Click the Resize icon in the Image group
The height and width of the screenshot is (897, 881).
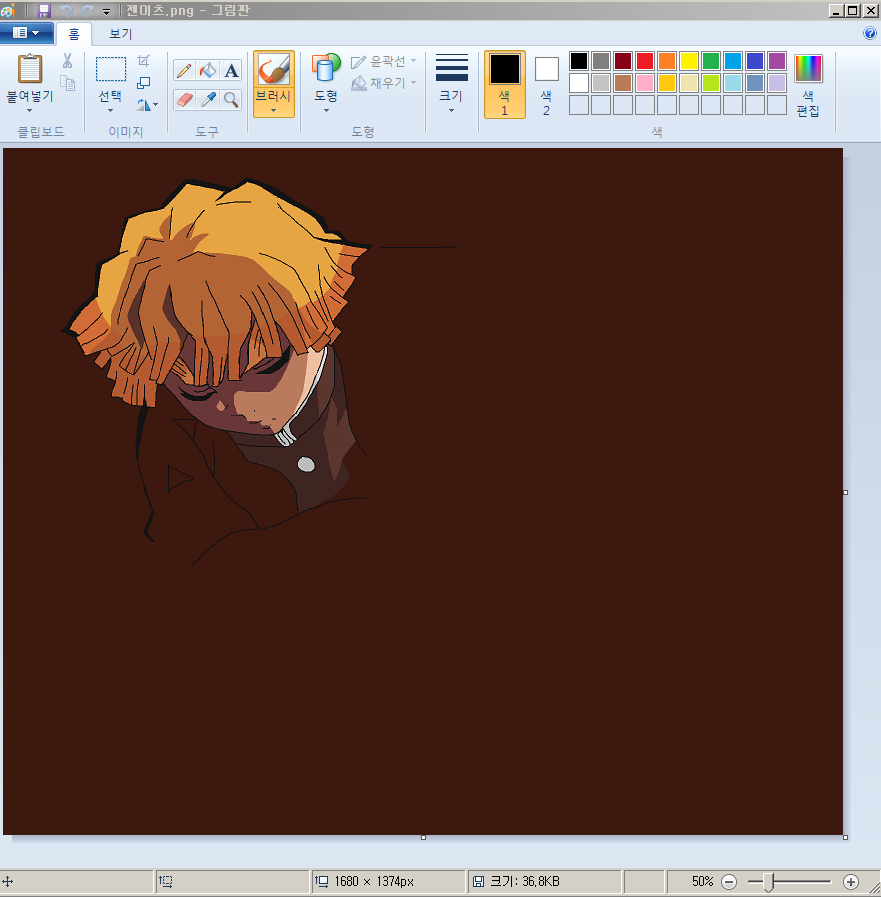(144, 83)
